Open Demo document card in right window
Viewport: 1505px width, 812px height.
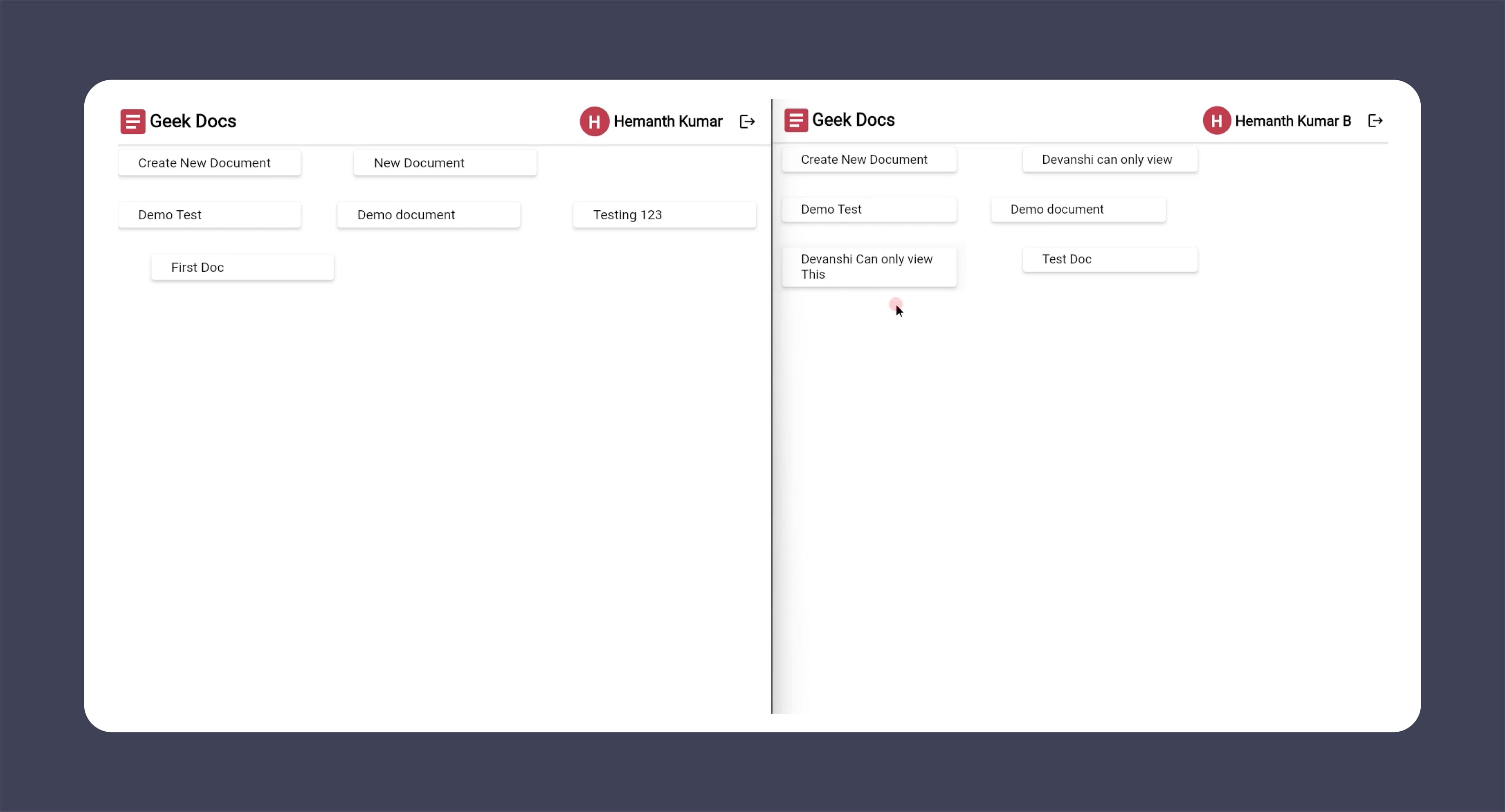[1078, 209]
